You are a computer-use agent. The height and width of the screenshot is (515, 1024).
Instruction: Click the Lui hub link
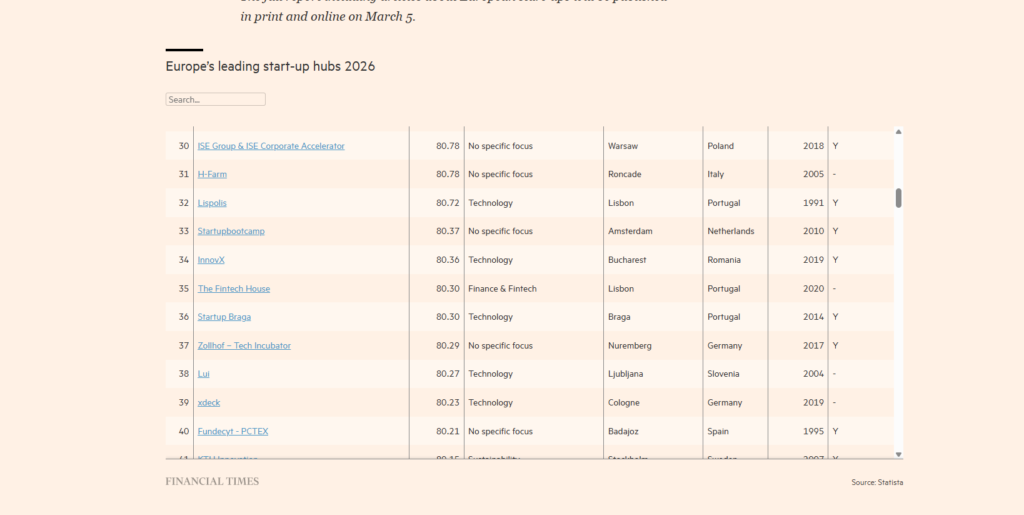204,374
